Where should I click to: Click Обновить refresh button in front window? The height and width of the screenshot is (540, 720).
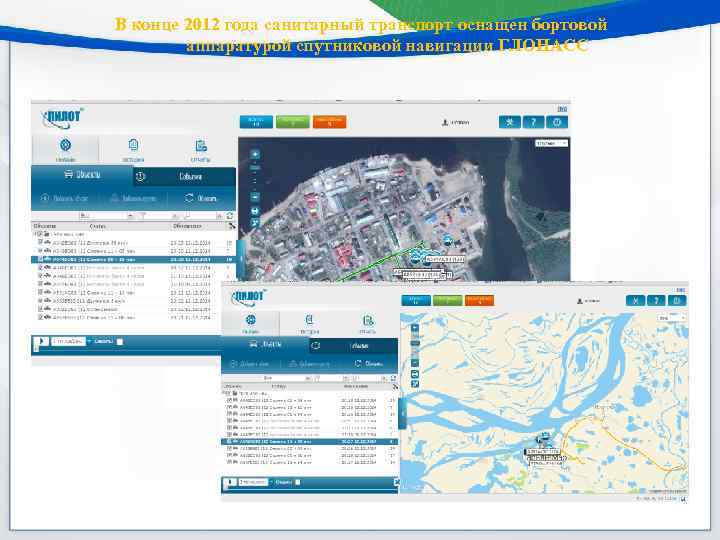[x=369, y=364]
